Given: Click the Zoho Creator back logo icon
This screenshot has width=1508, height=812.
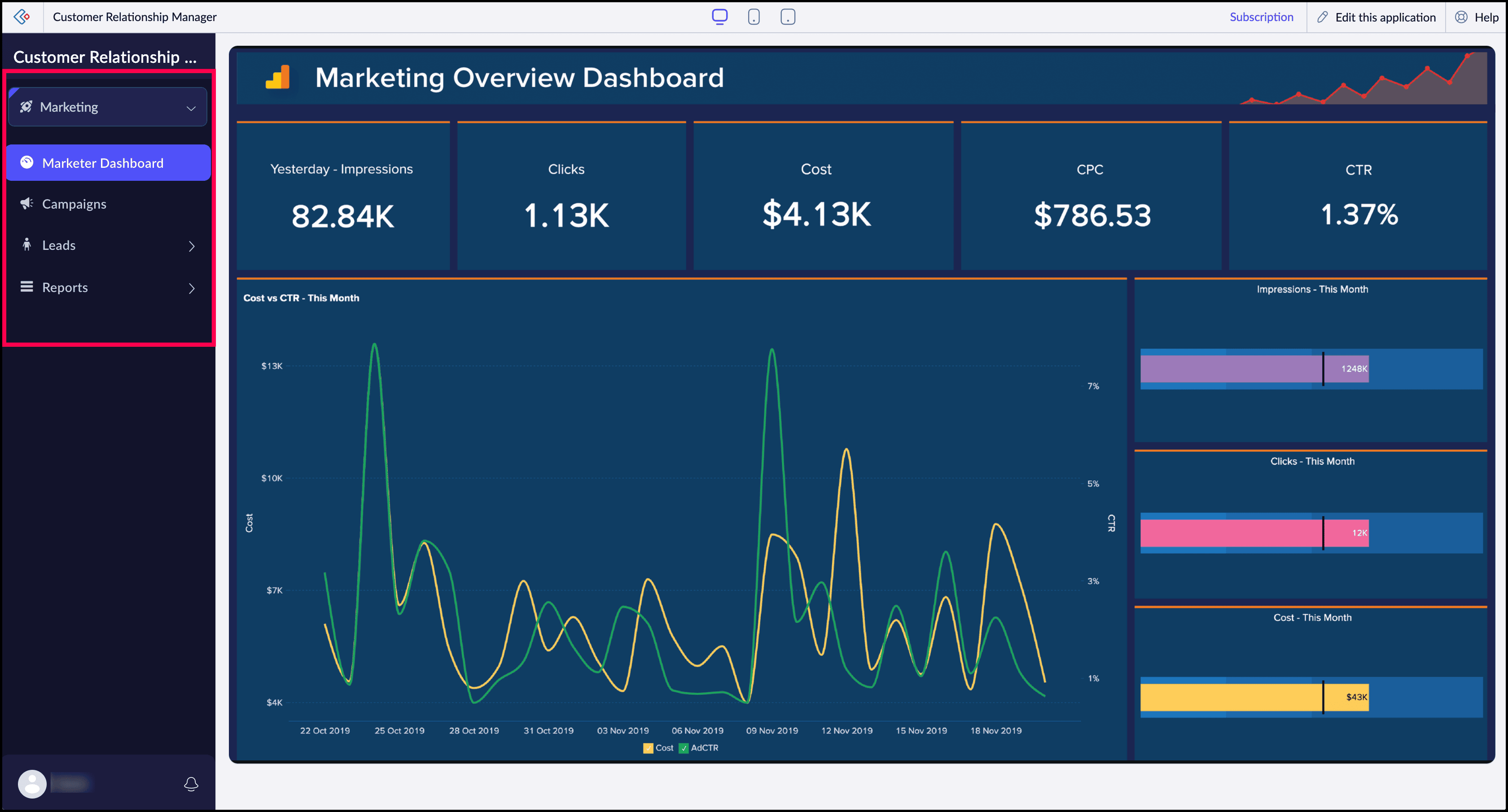Looking at the screenshot, I should tap(22, 17).
